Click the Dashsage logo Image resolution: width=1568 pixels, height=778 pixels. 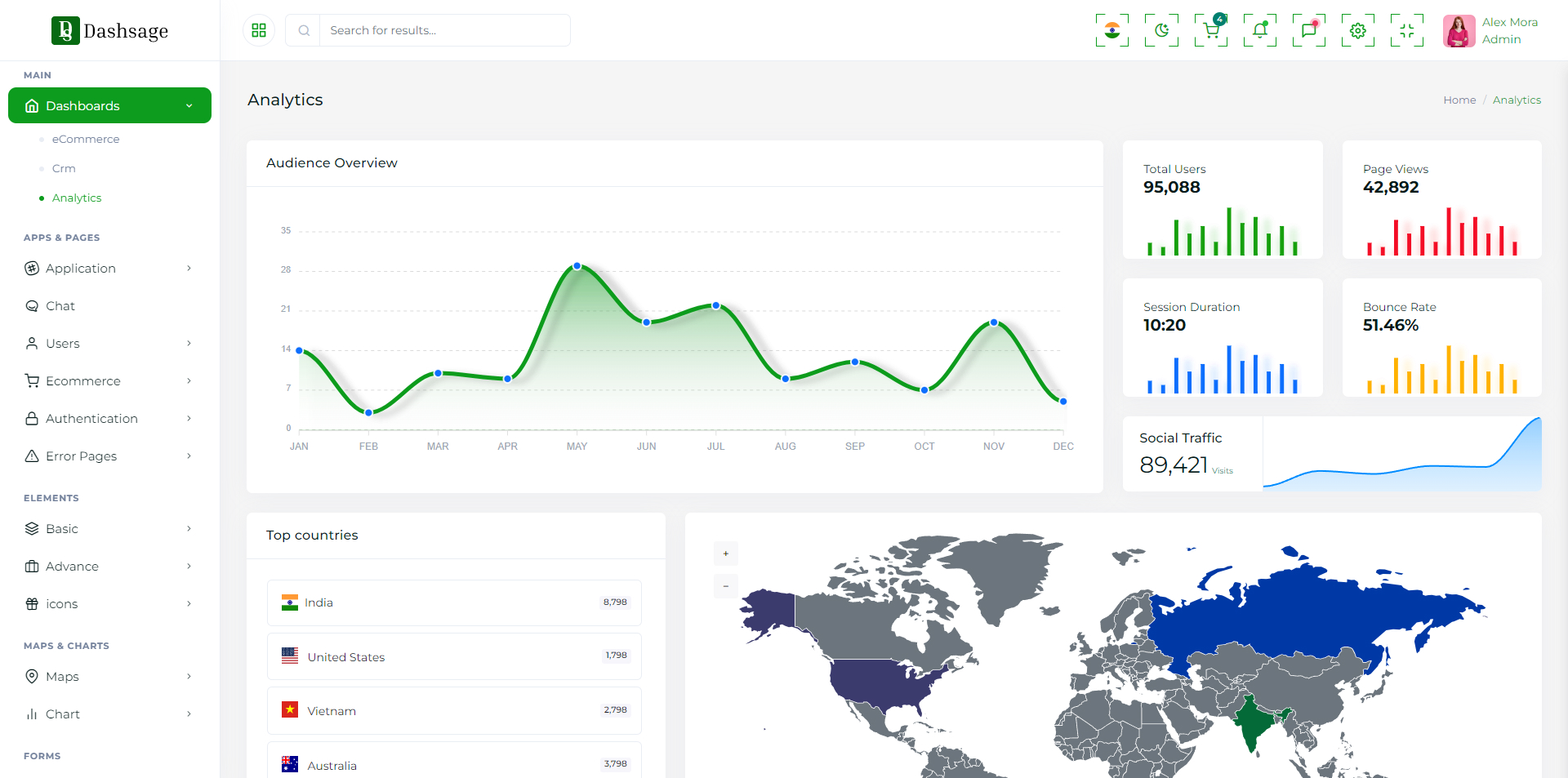tap(110, 31)
